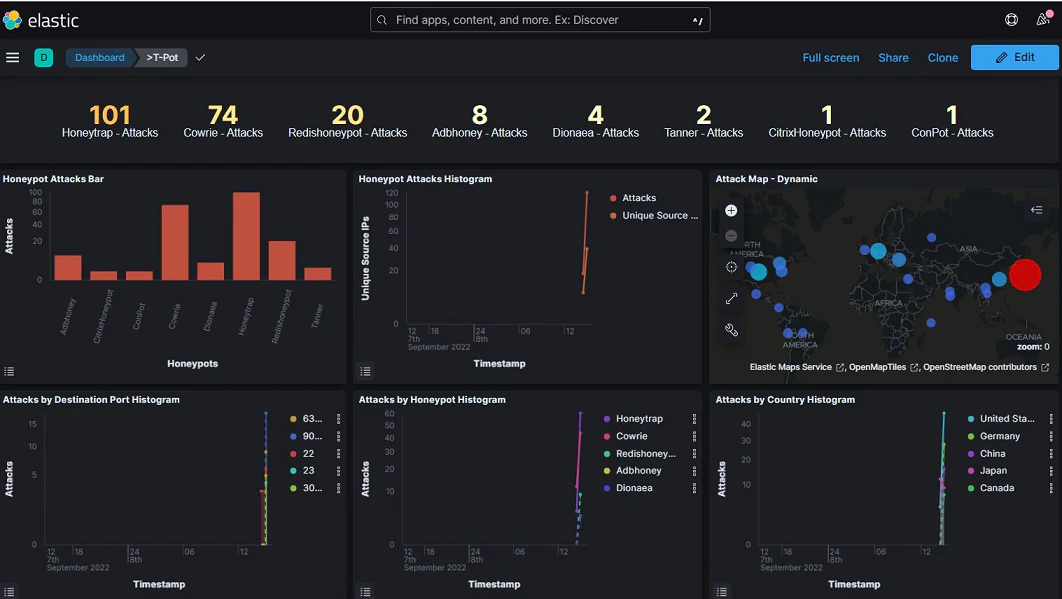This screenshot has width=1062, height=599.
Task: Click the Attacks legend color dot
Action: [x=613, y=198]
